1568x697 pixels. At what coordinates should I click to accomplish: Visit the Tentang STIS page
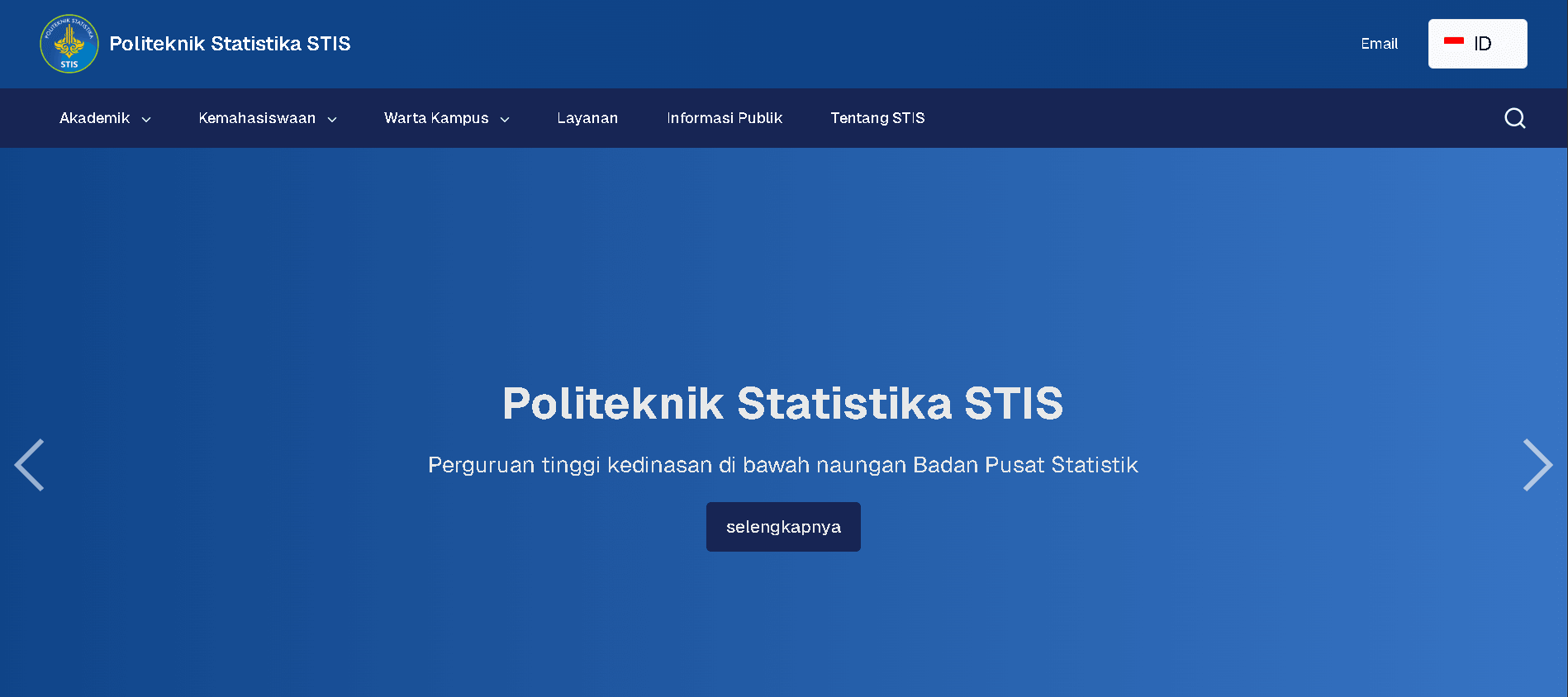point(877,118)
